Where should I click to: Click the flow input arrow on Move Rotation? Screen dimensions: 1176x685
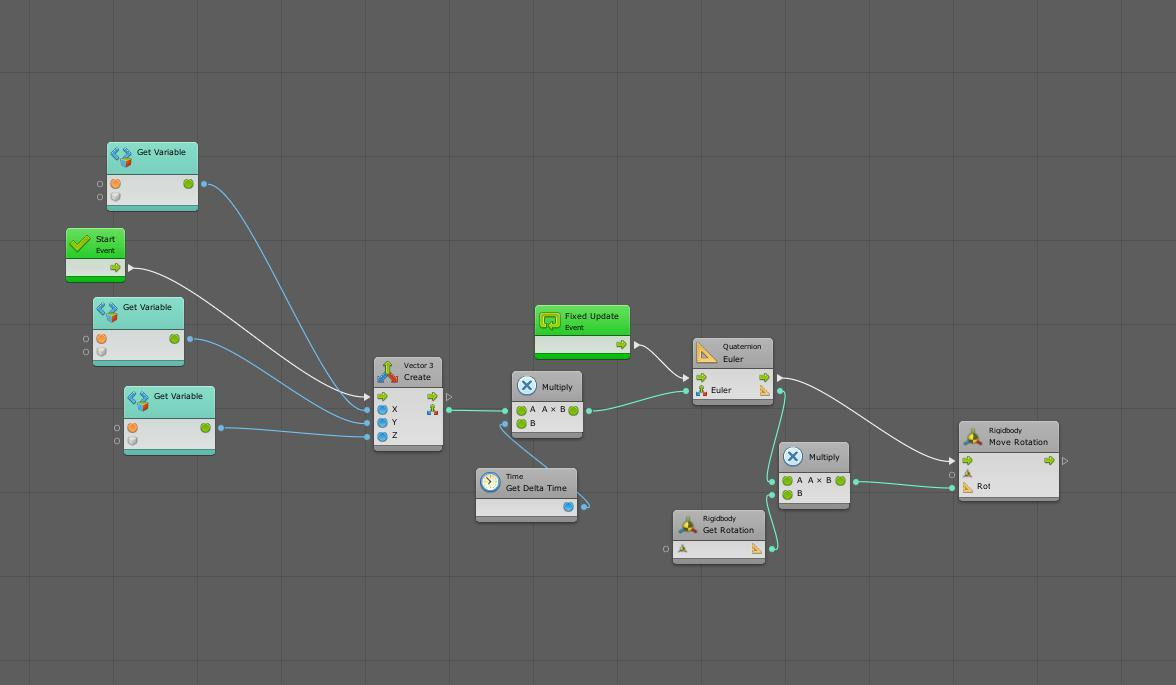click(968, 461)
